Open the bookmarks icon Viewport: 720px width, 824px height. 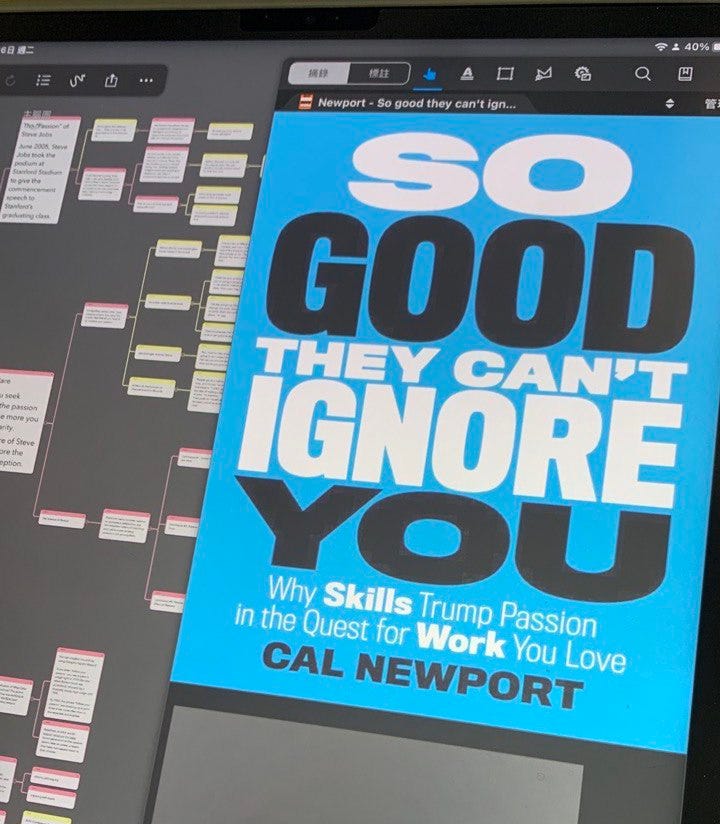(685, 74)
